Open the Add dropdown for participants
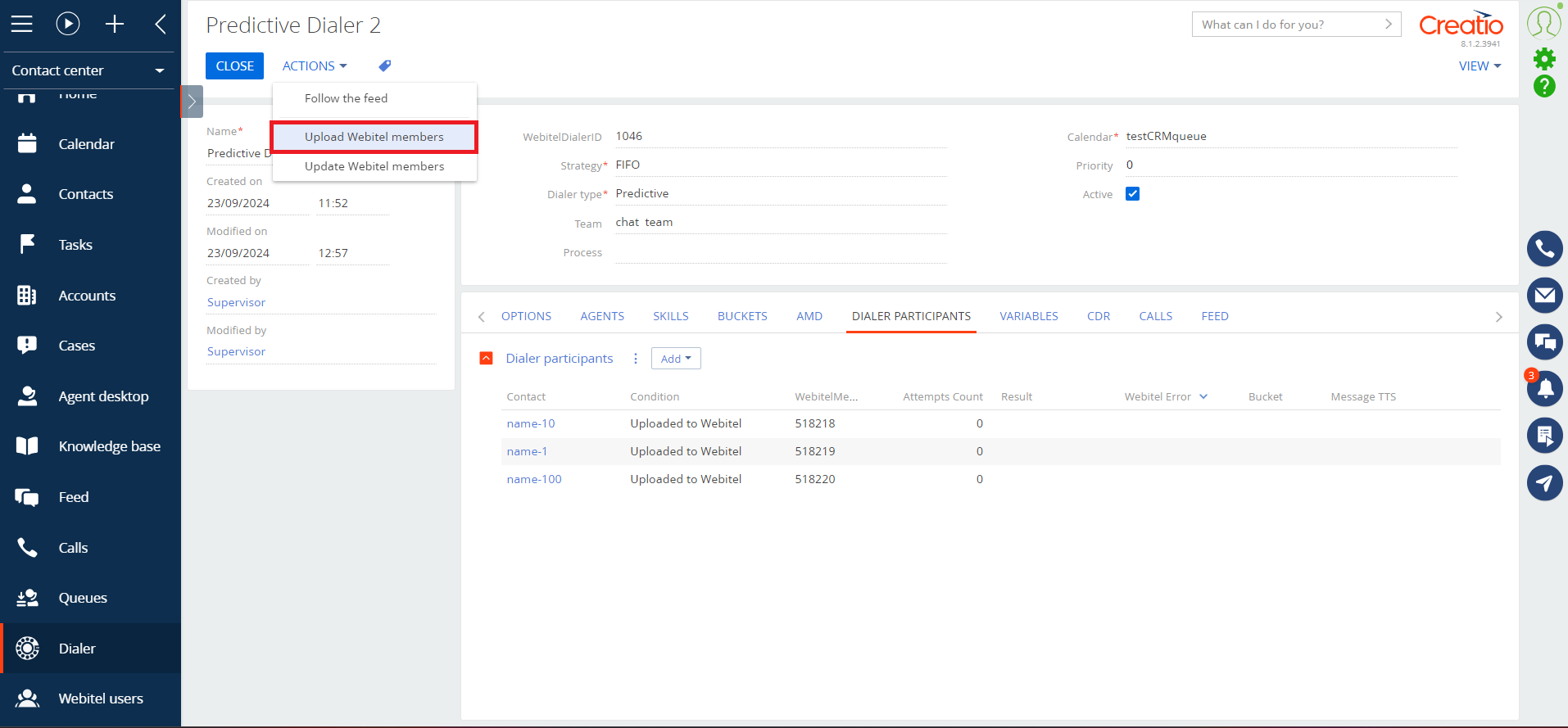Image resolution: width=1568 pixels, height=728 pixels. click(x=676, y=359)
